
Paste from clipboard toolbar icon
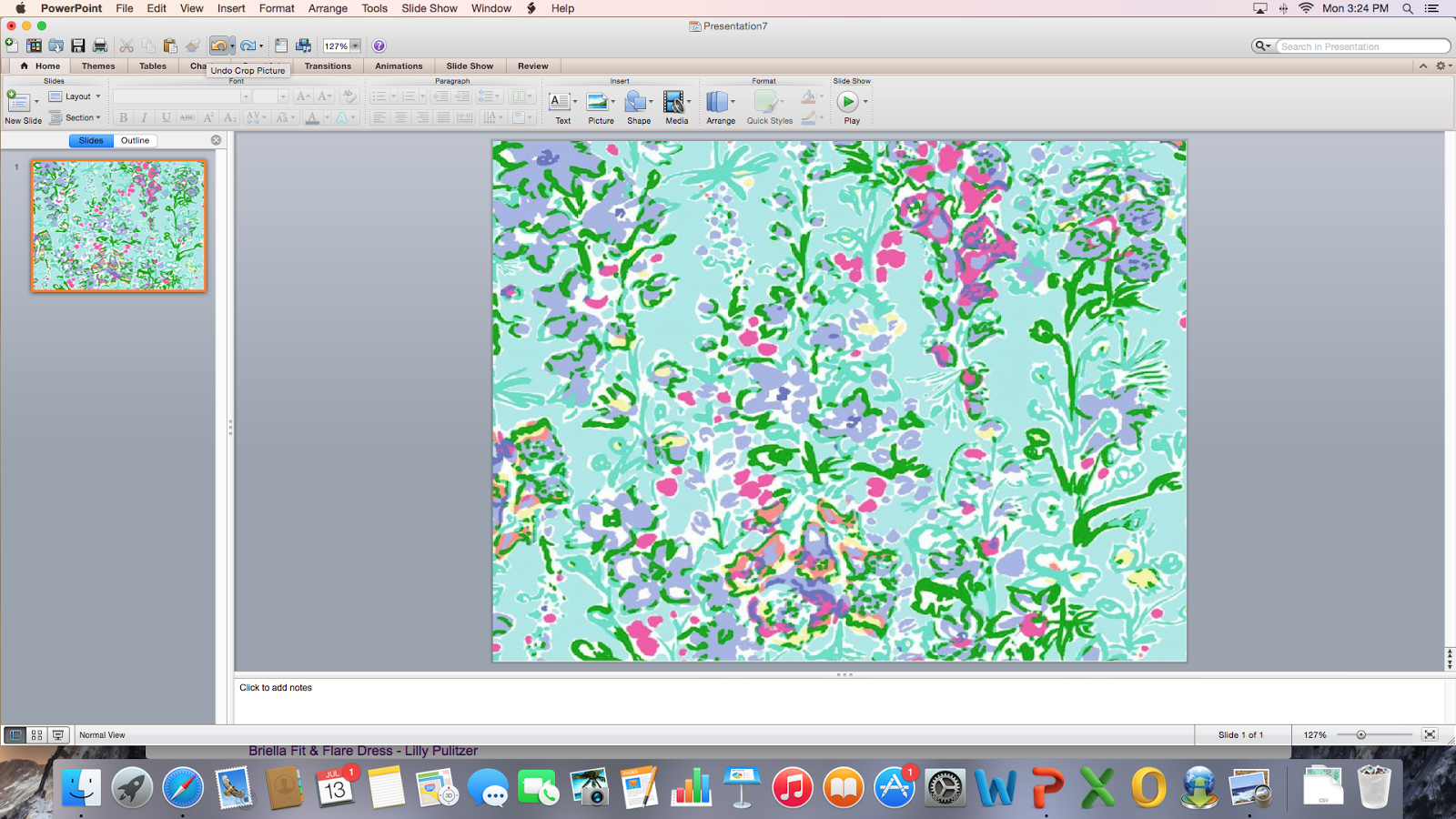click(x=170, y=45)
